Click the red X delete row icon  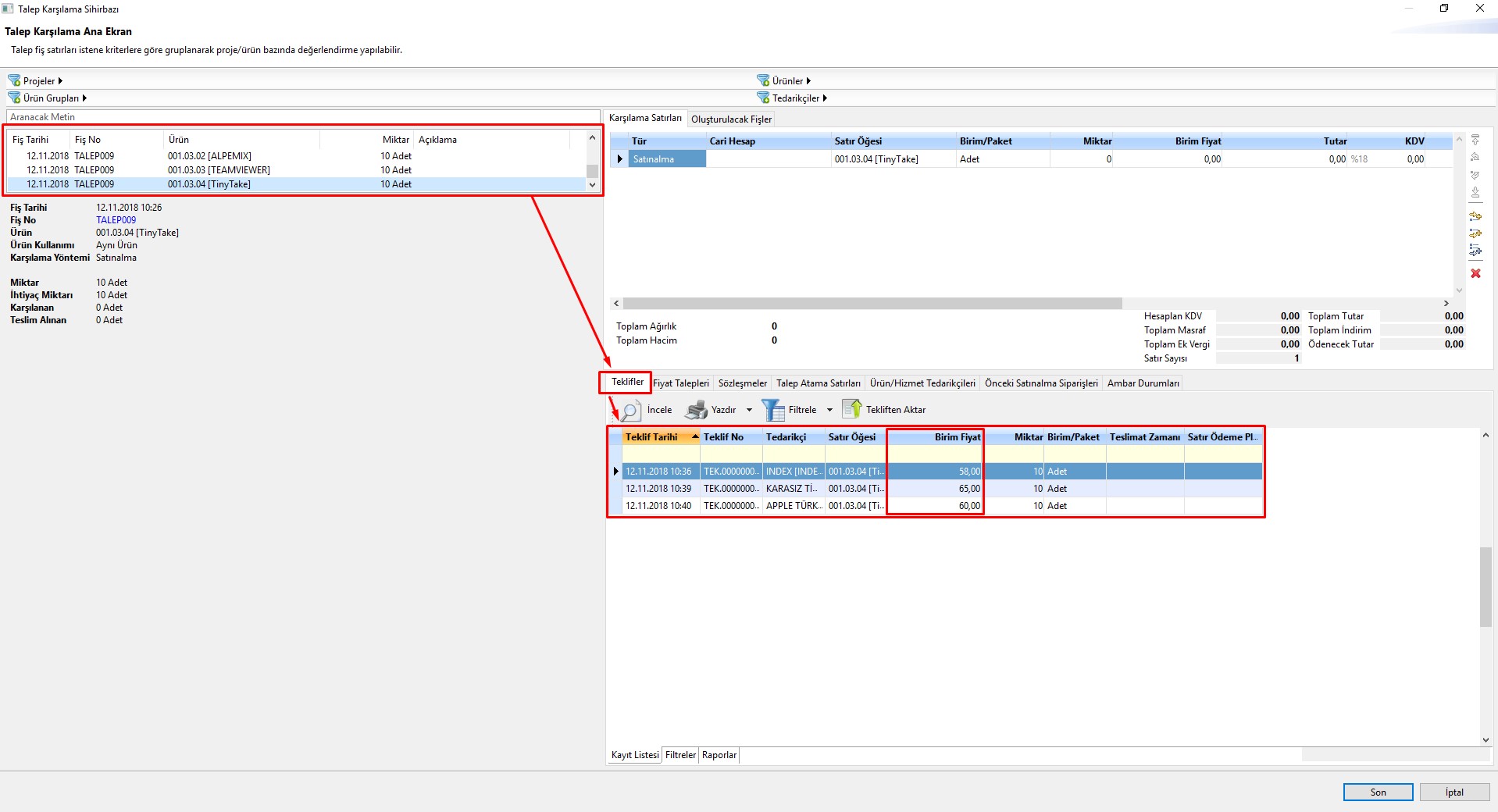pos(1475,273)
